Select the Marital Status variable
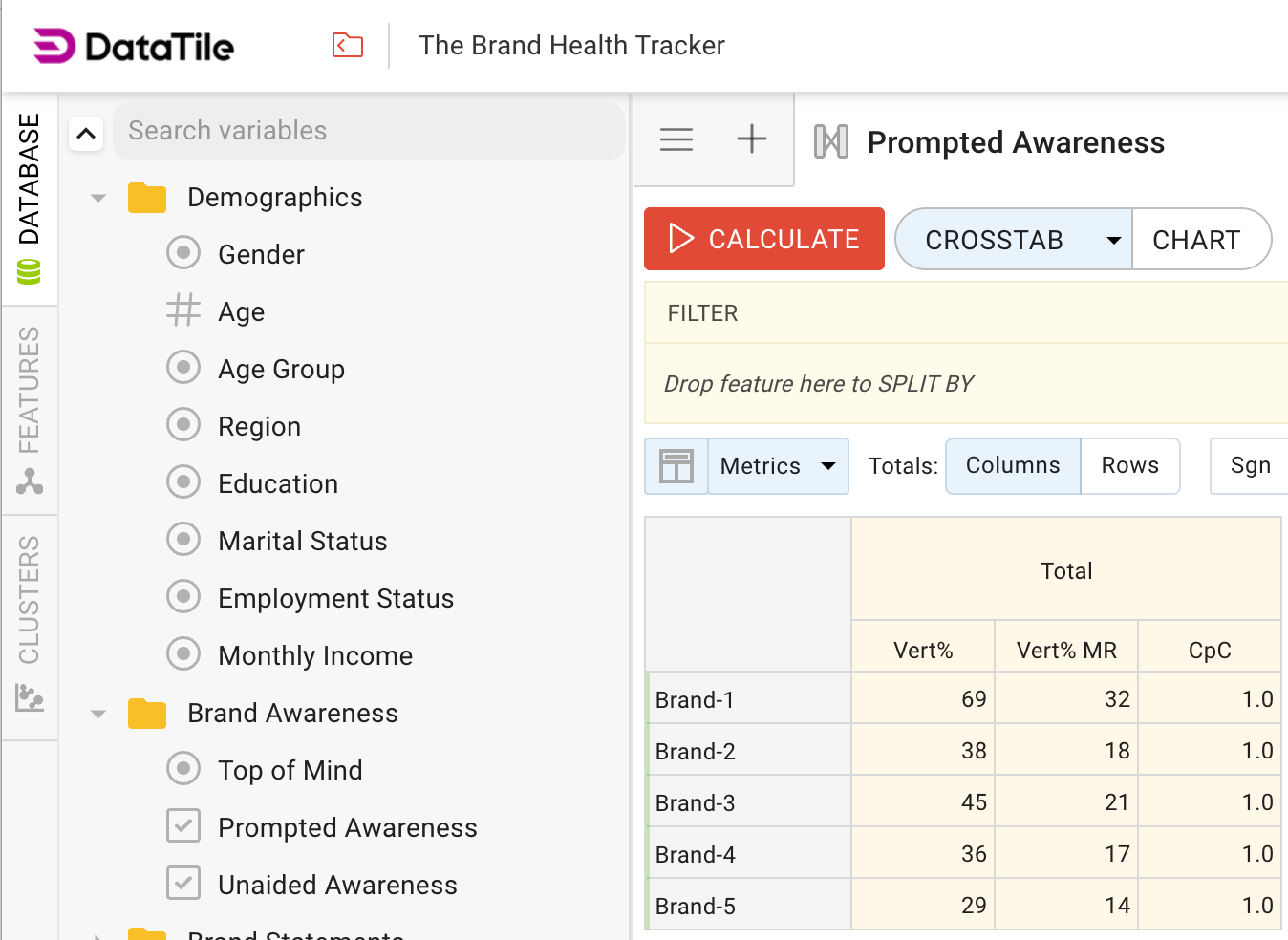This screenshot has height=940, width=1288. 303,541
